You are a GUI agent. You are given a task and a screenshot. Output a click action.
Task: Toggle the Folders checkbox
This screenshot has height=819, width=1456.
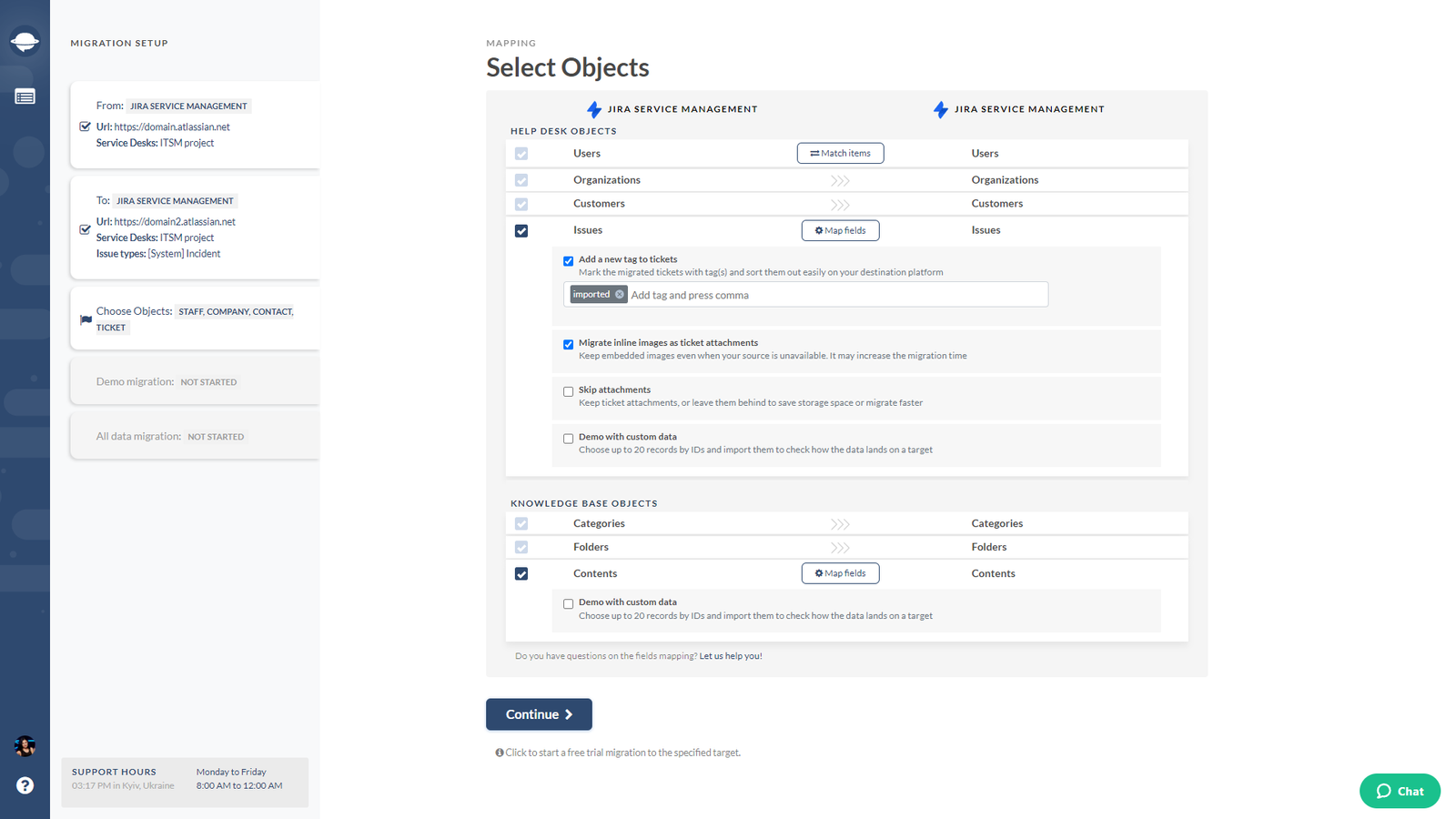point(521,547)
